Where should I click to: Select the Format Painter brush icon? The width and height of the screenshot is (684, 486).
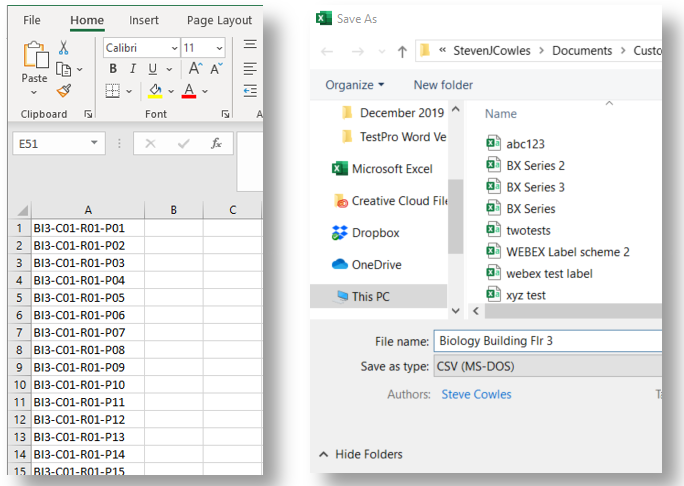(64, 91)
